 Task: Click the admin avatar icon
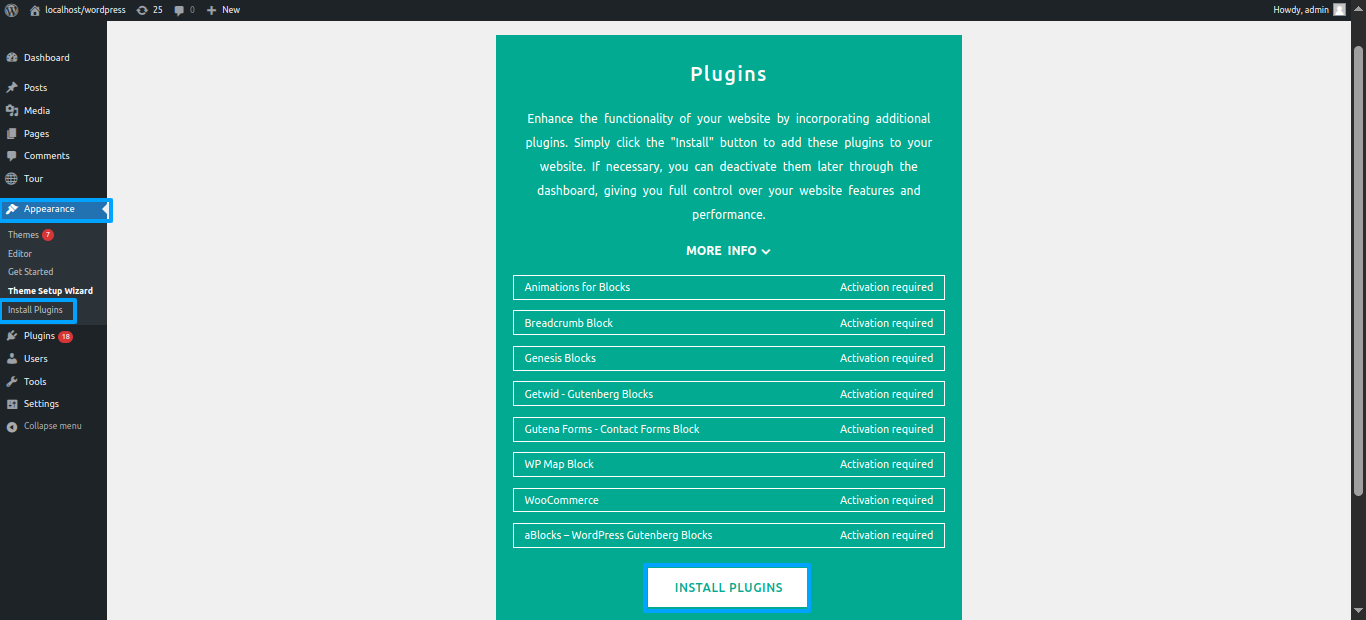(1339, 10)
